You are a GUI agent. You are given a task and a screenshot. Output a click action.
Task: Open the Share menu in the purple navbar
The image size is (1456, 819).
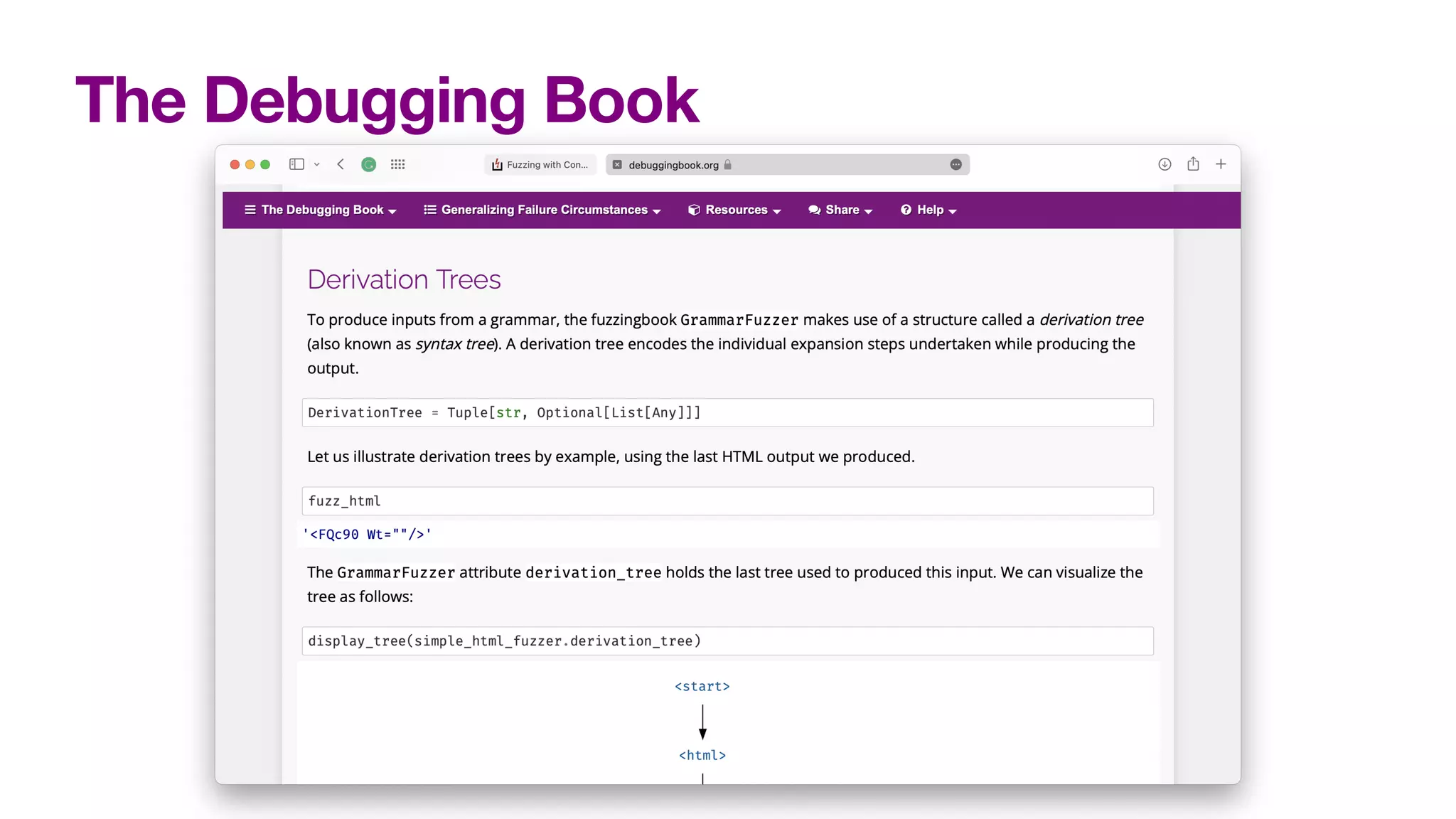pyautogui.click(x=840, y=210)
